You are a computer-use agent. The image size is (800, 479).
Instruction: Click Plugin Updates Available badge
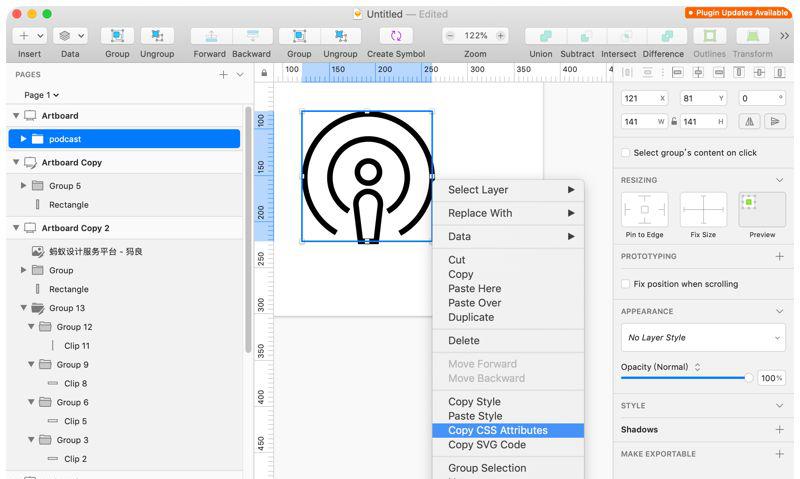coord(738,13)
